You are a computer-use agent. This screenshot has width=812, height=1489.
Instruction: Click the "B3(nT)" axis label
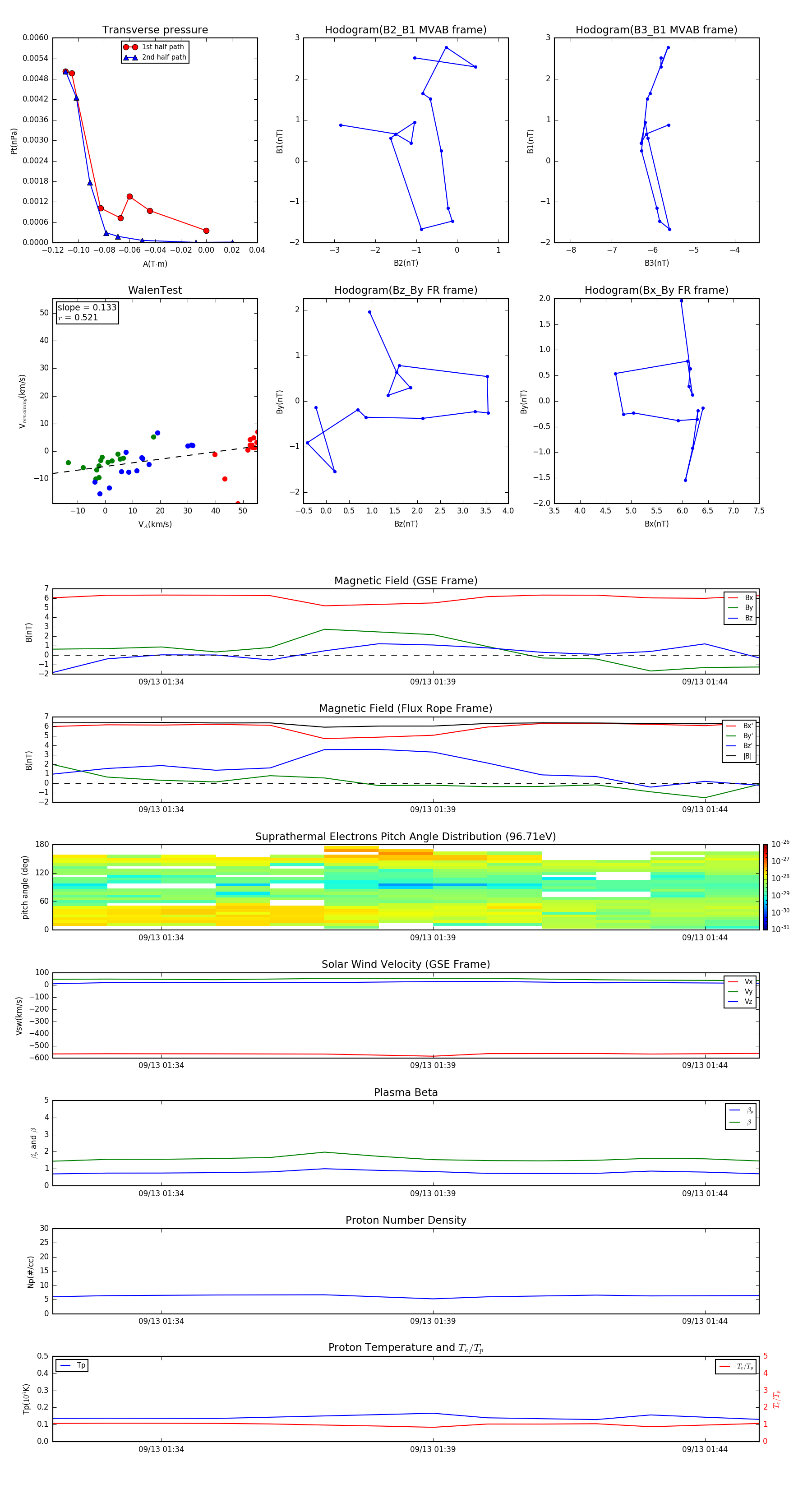(x=656, y=263)
